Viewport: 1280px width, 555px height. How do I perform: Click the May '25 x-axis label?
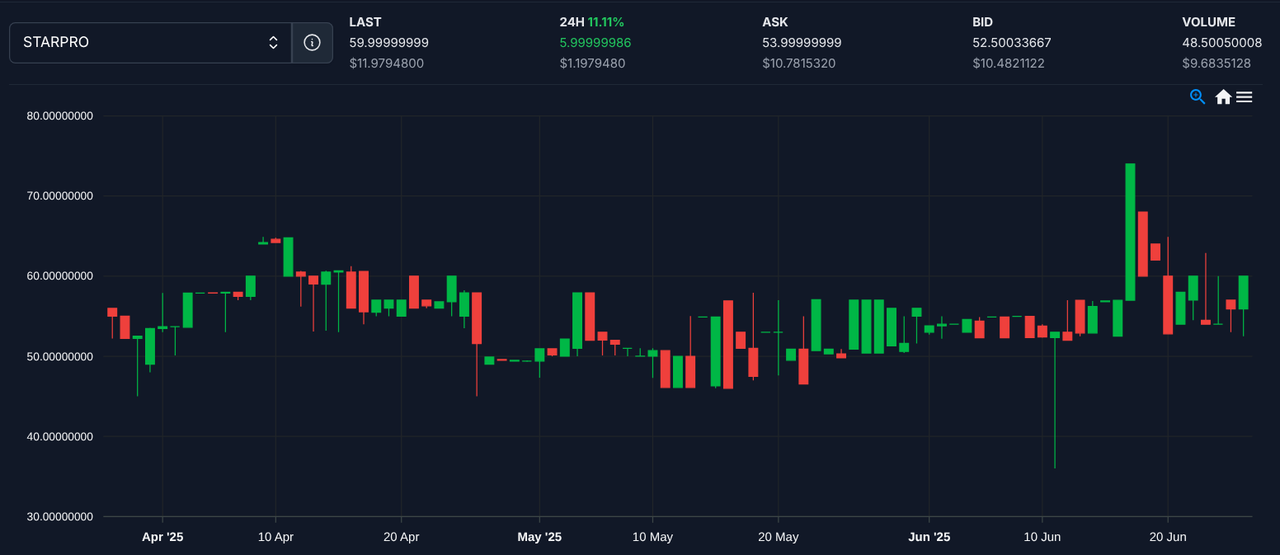point(539,537)
